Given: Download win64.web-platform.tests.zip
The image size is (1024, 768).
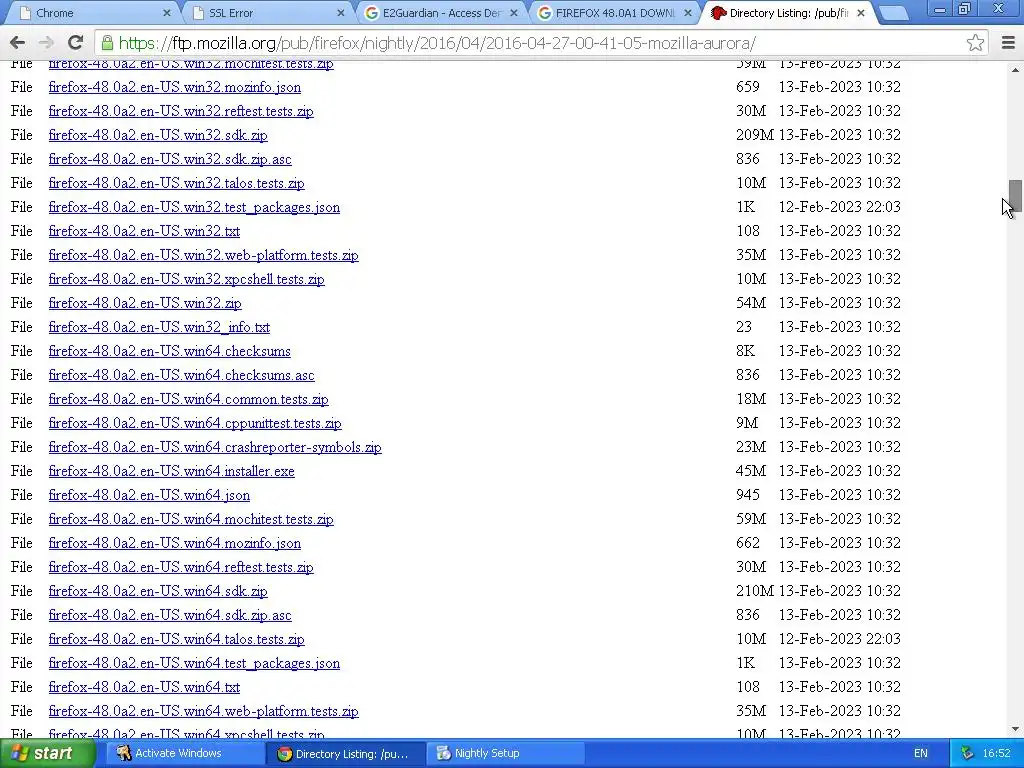Looking at the screenshot, I should click(x=203, y=711).
